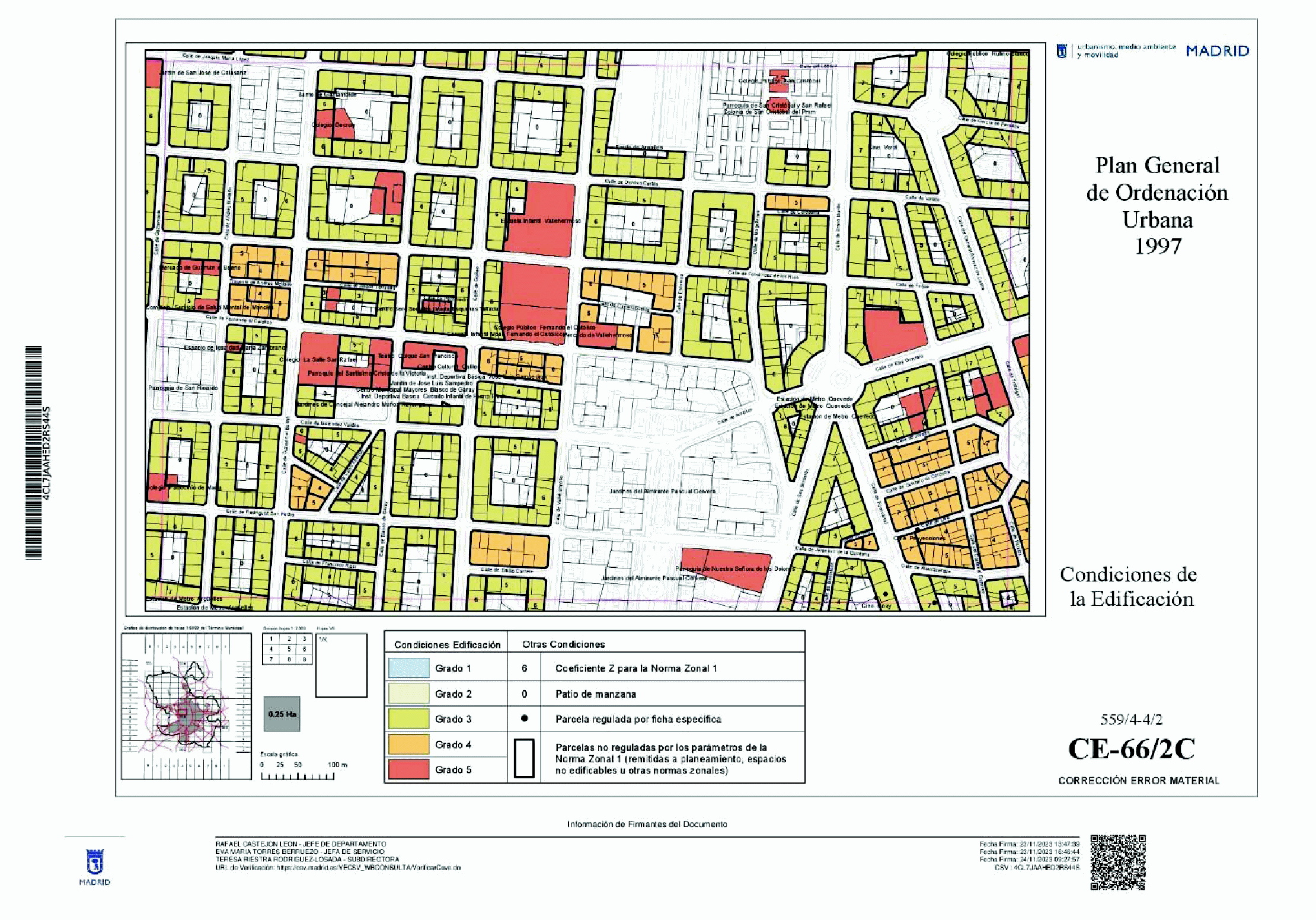
Task: Click the verification URL csv.madrid.es link
Action: click(x=368, y=868)
